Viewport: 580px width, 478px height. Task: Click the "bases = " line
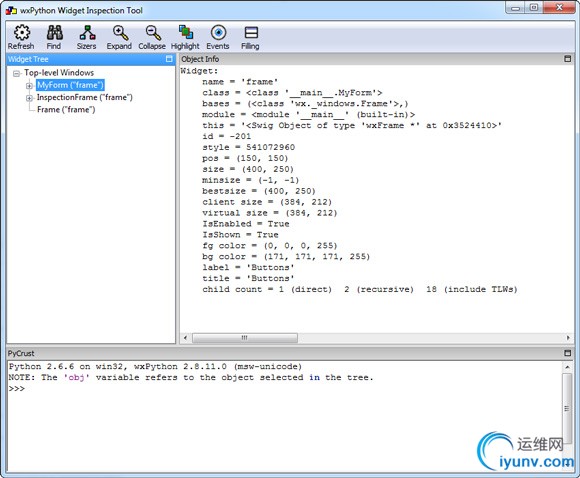[x=305, y=104]
